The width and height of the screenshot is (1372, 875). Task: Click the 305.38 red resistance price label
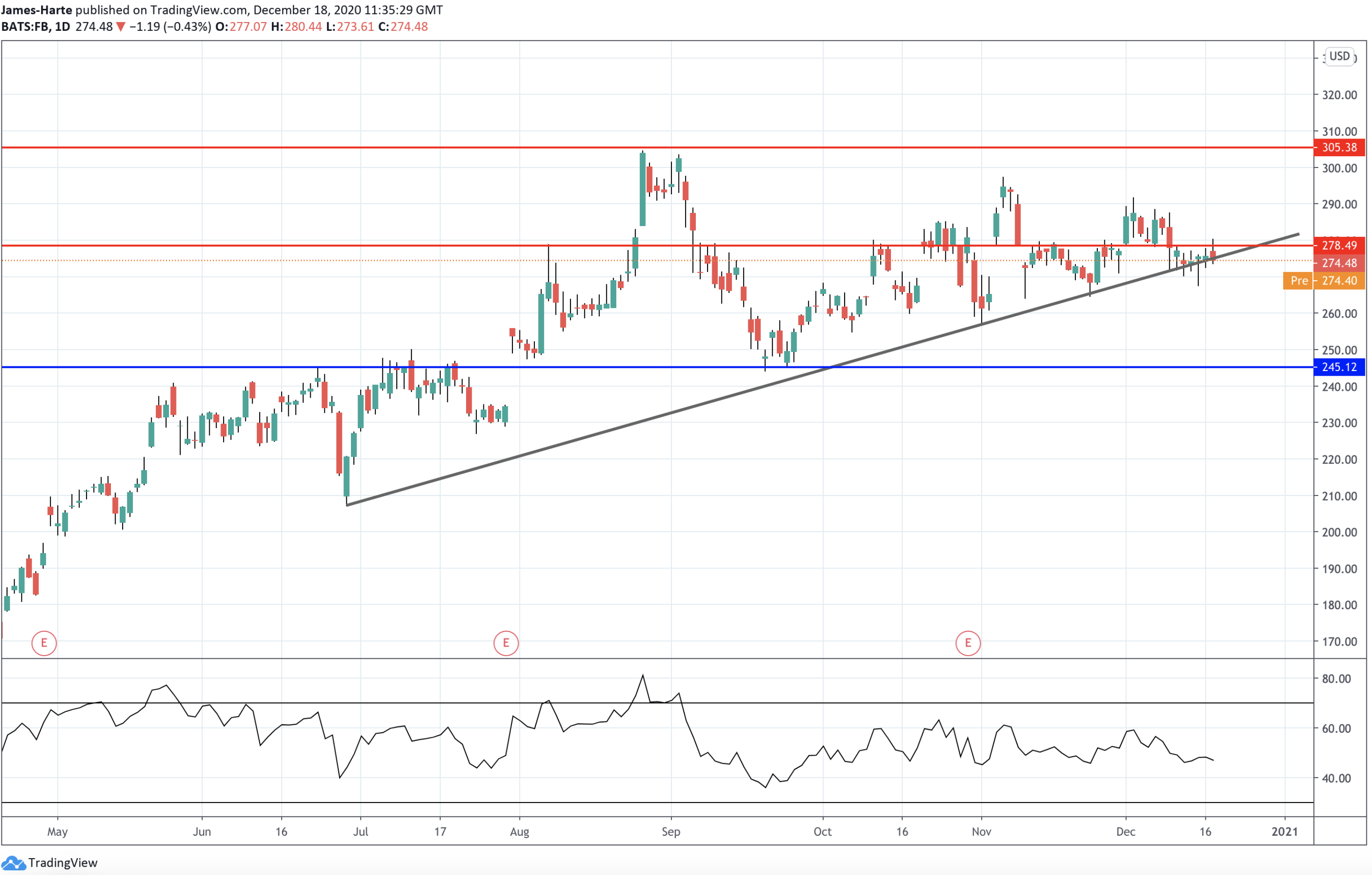coord(1340,147)
